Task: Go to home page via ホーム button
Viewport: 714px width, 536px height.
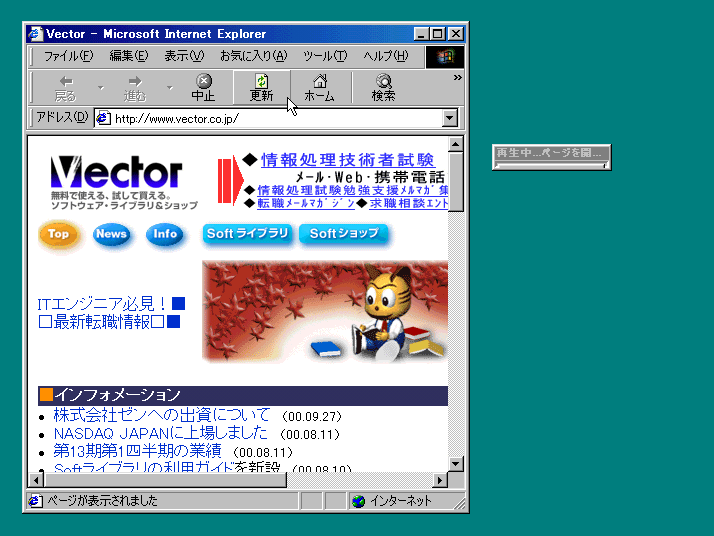Action: pos(319,87)
